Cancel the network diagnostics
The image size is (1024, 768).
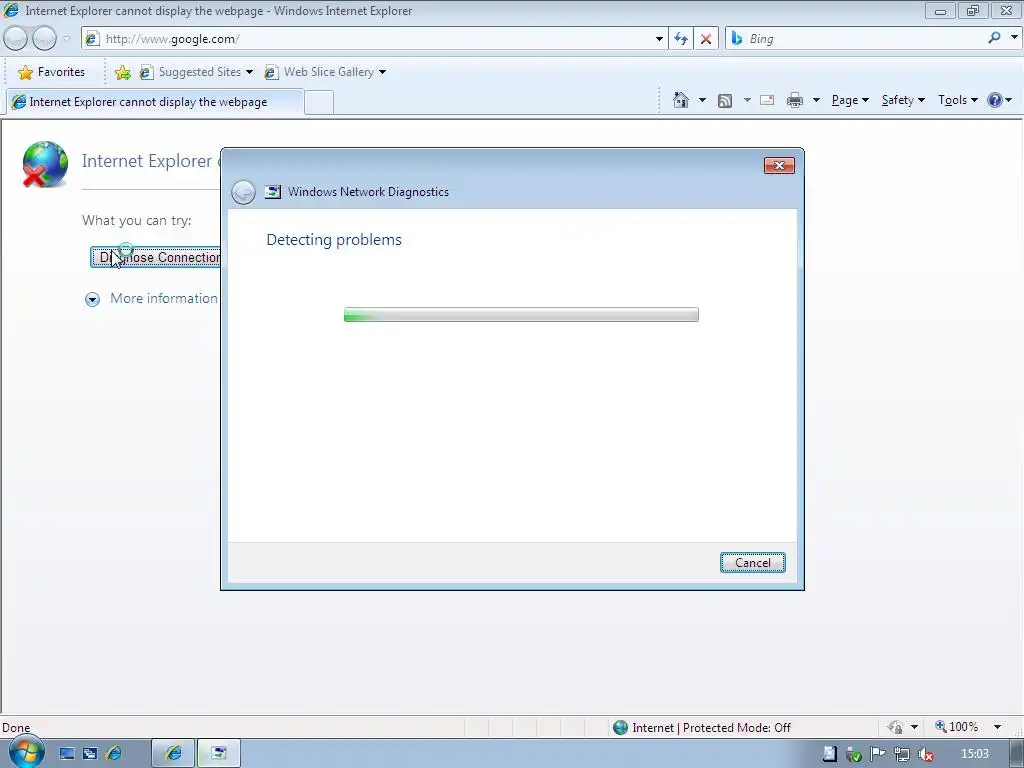[752, 562]
